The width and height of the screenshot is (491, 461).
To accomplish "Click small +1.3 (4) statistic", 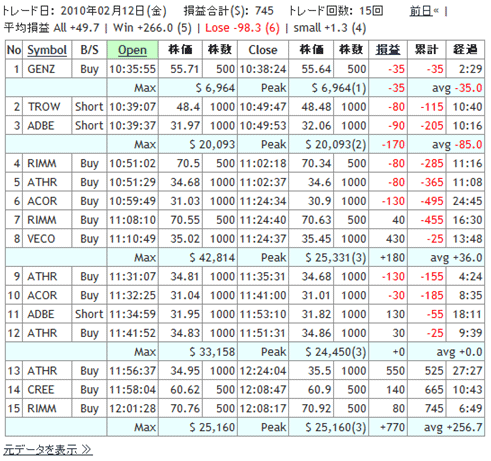I will [x=330, y=28].
